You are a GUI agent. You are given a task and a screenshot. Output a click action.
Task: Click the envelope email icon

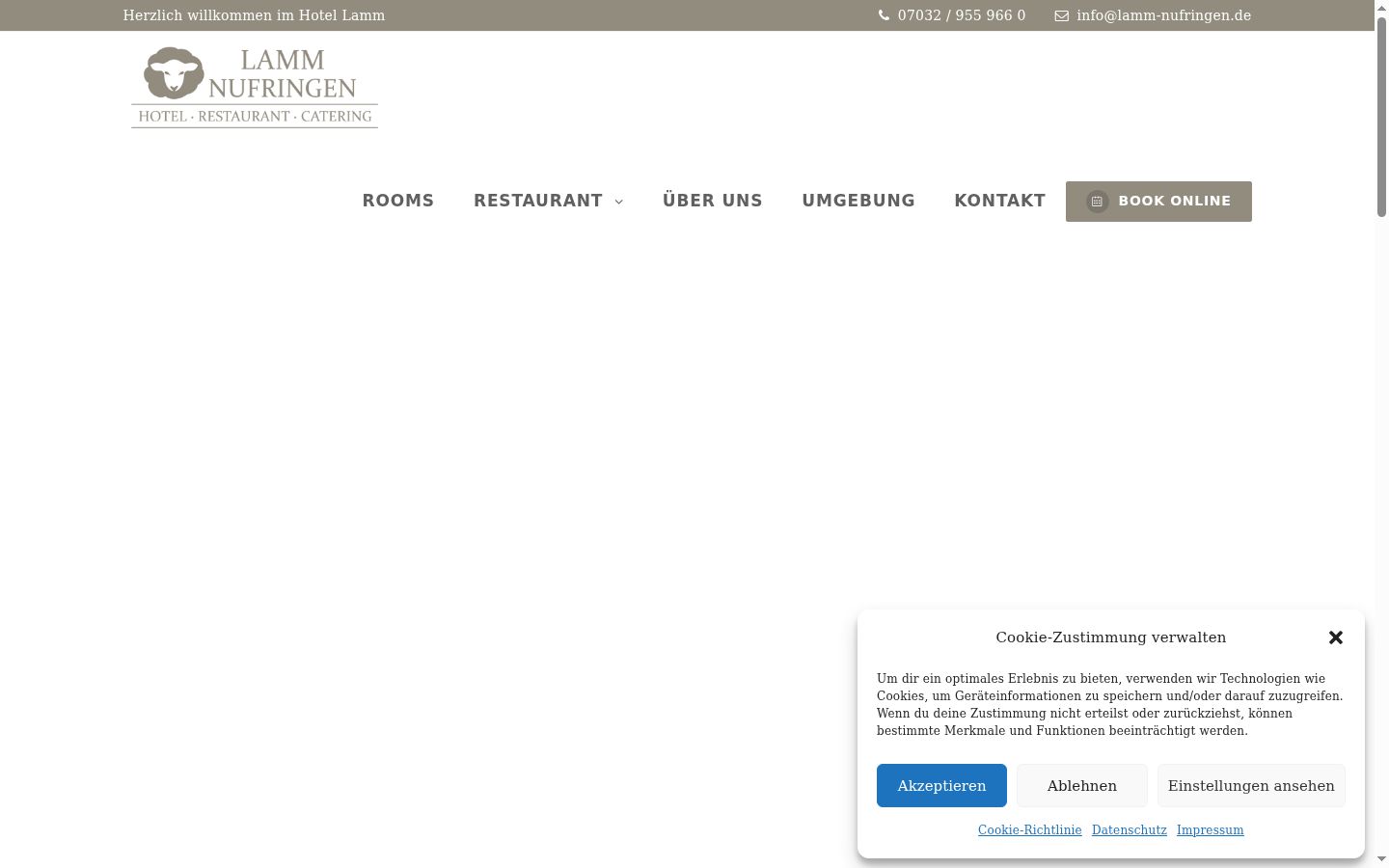point(1061,15)
